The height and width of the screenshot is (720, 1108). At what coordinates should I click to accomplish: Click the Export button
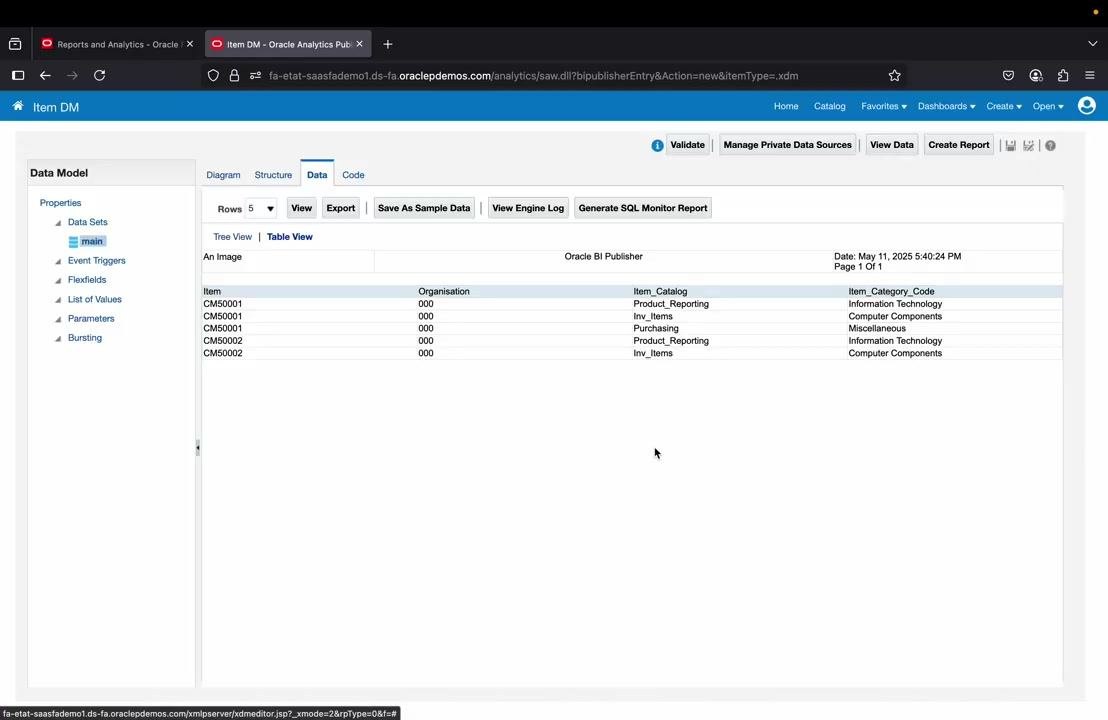point(341,208)
